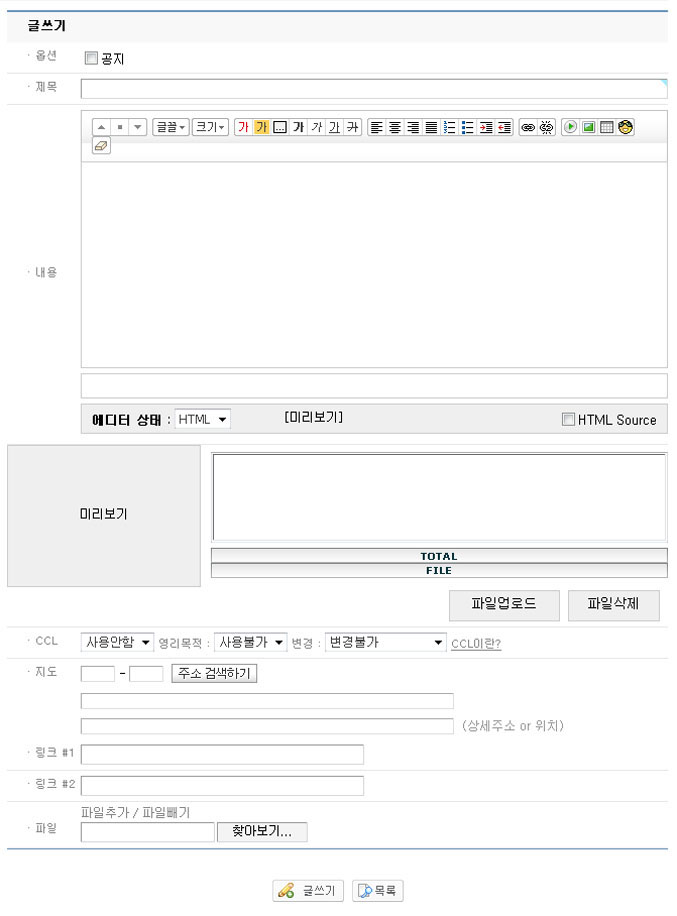Open the CCL 사용안함 dropdown

pos(118,642)
